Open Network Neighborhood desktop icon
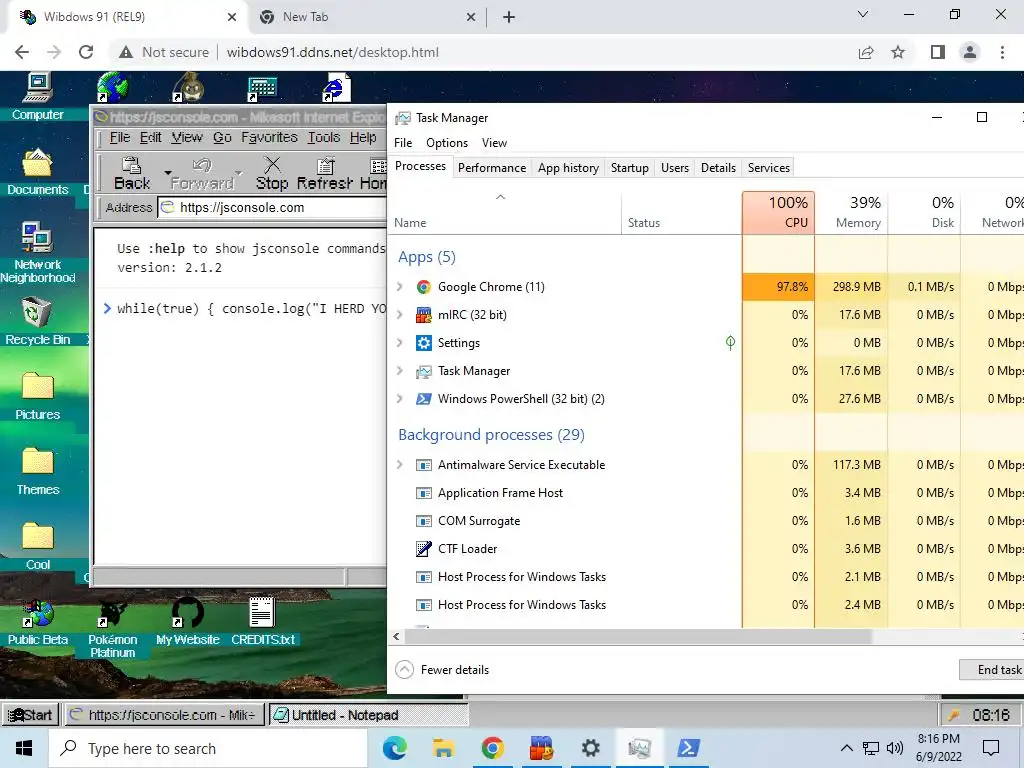The height and width of the screenshot is (768, 1024). point(37,253)
